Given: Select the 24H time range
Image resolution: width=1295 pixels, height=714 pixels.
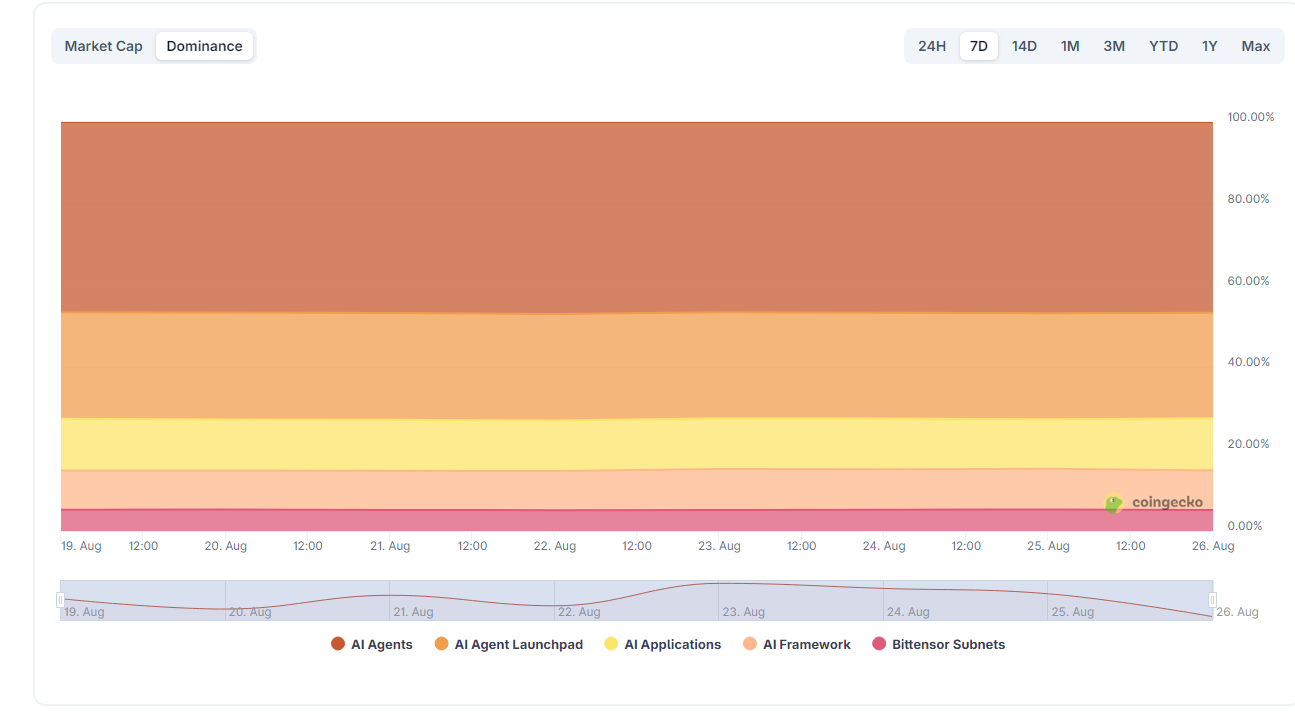Looking at the screenshot, I should (x=931, y=45).
